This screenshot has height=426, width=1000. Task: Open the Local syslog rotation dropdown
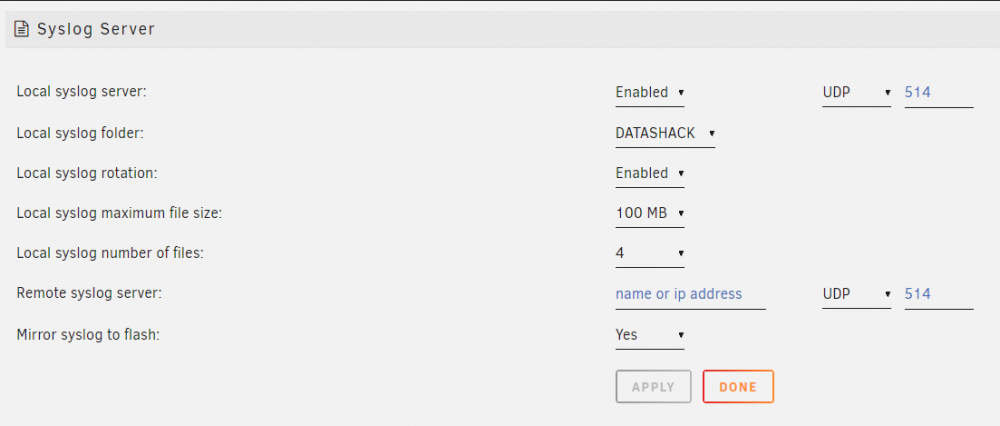pyautogui.click(x=649, y=173)
